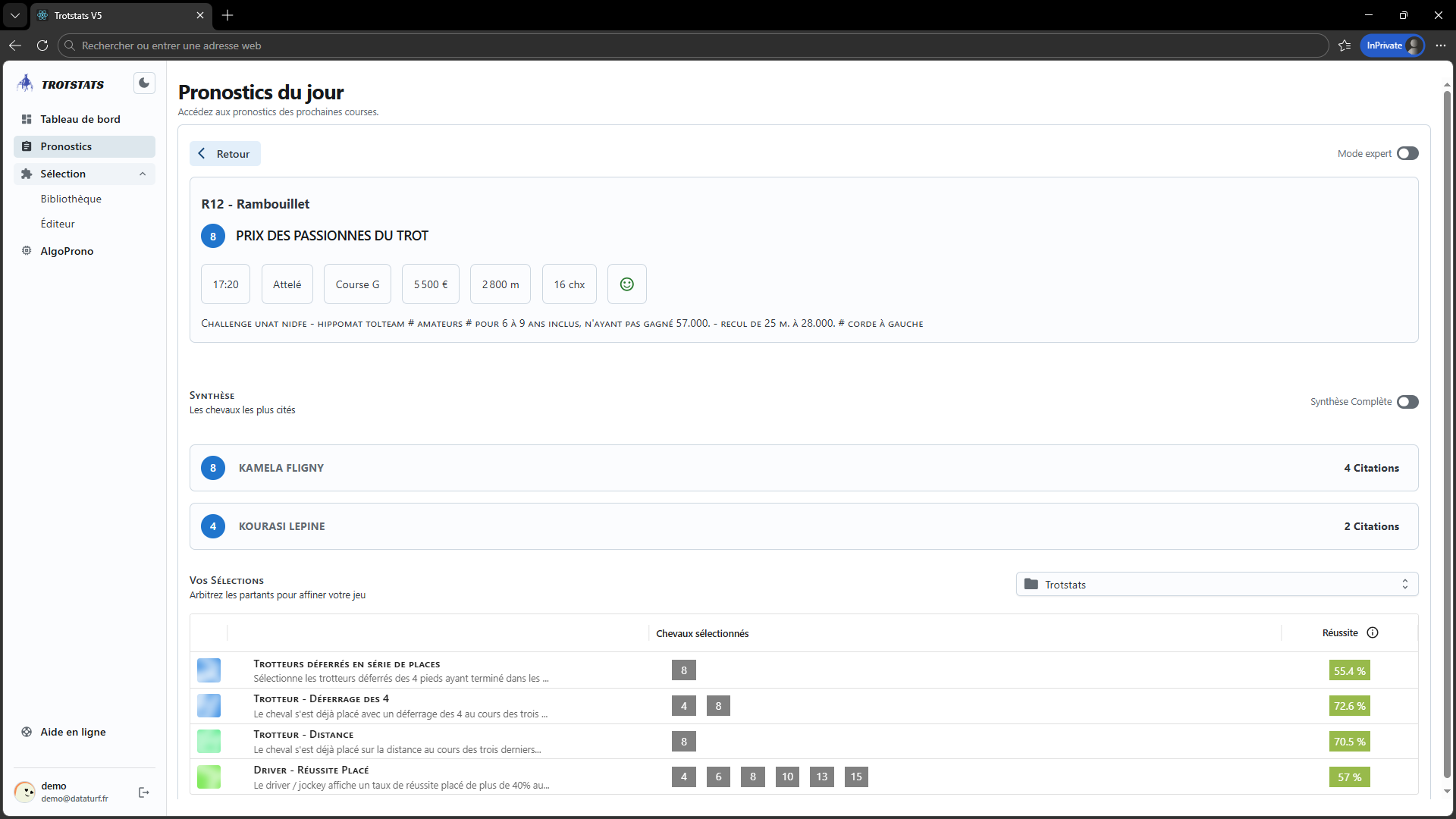Viewport: 1456px width, 819px height.
Task: Open Bibliothèque submenu item
Action: 71,199
